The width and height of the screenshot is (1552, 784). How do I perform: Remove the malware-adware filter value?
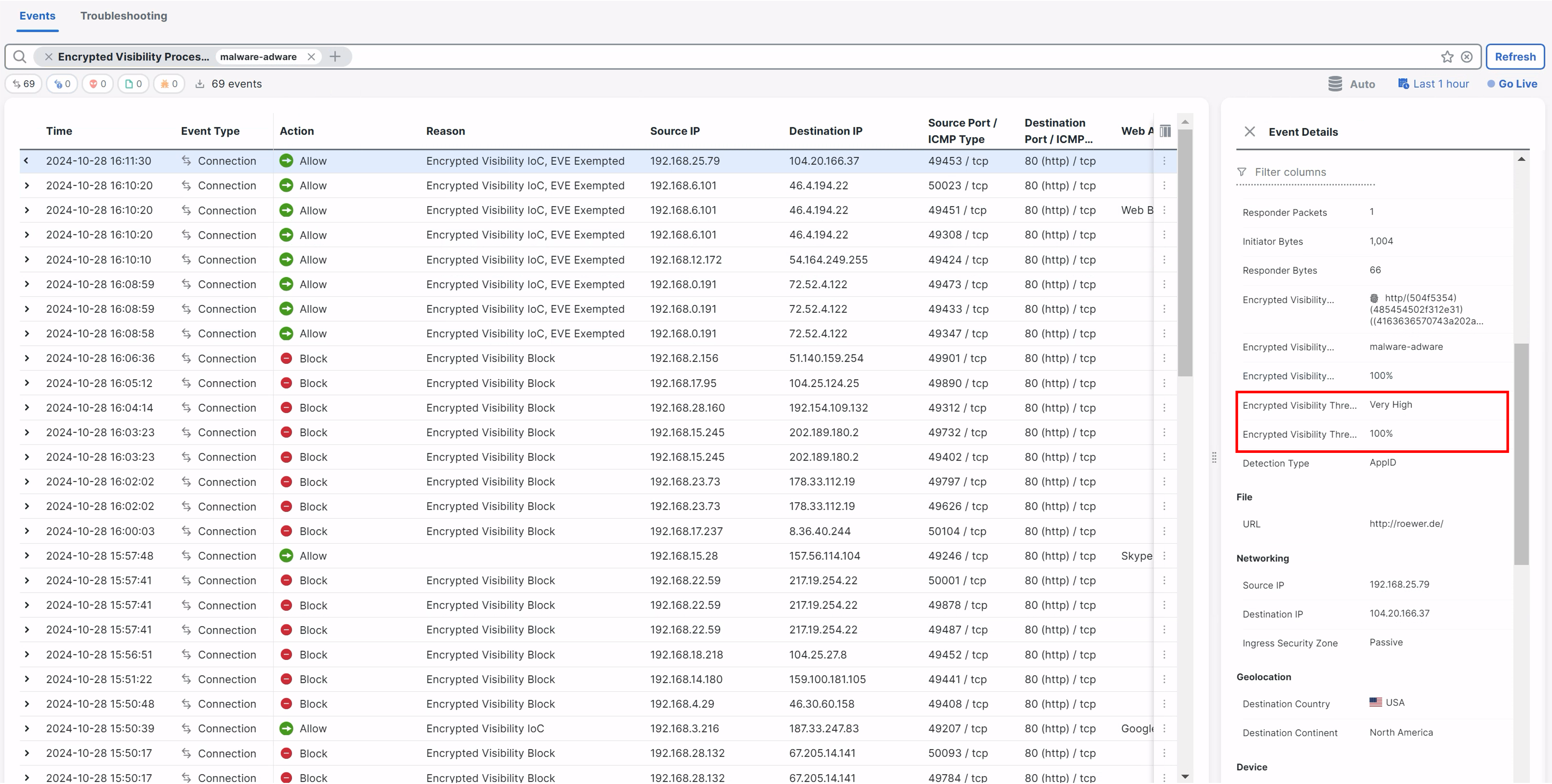coord(311,57)
